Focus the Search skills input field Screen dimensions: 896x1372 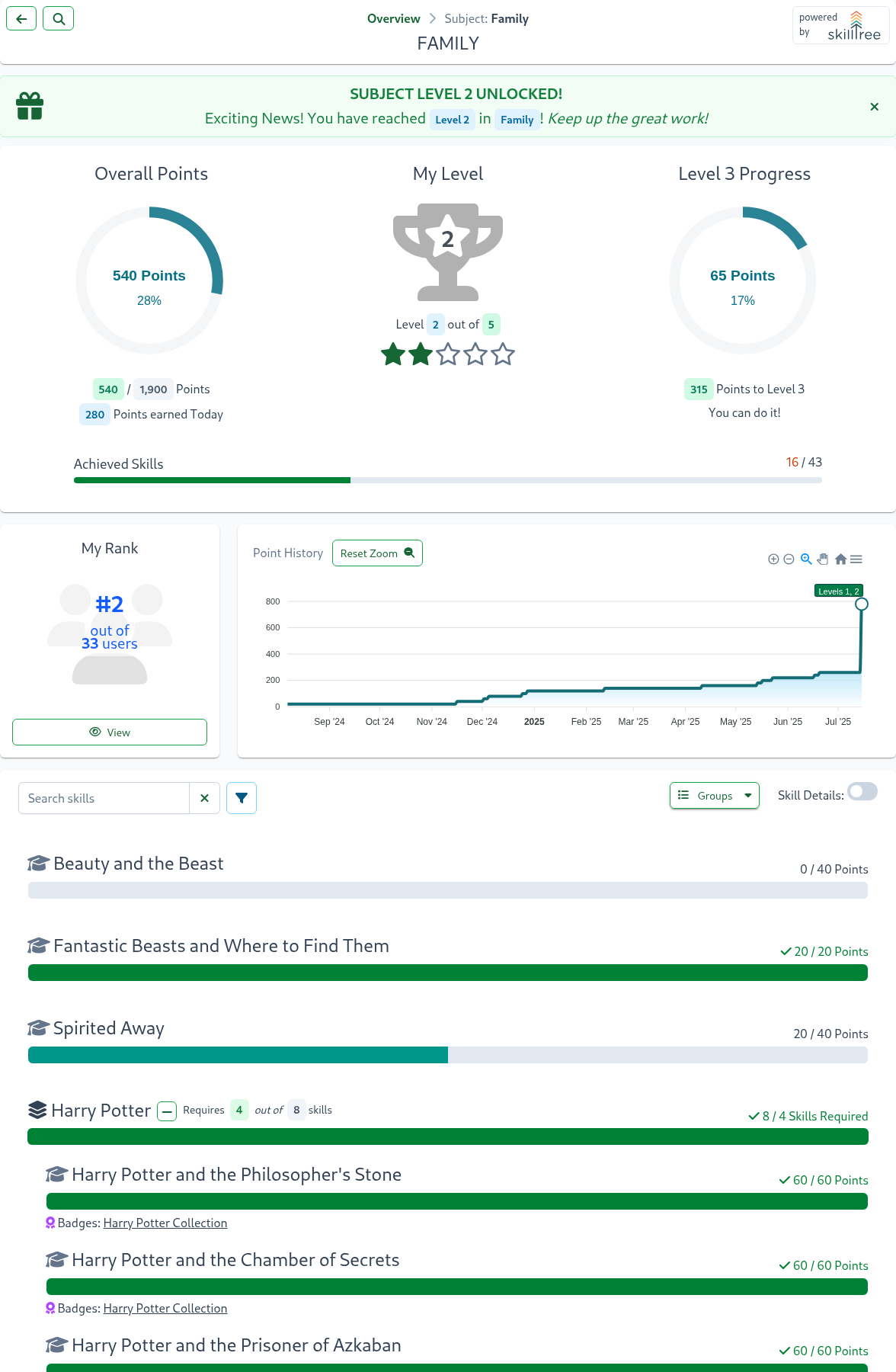click(104, 798)
